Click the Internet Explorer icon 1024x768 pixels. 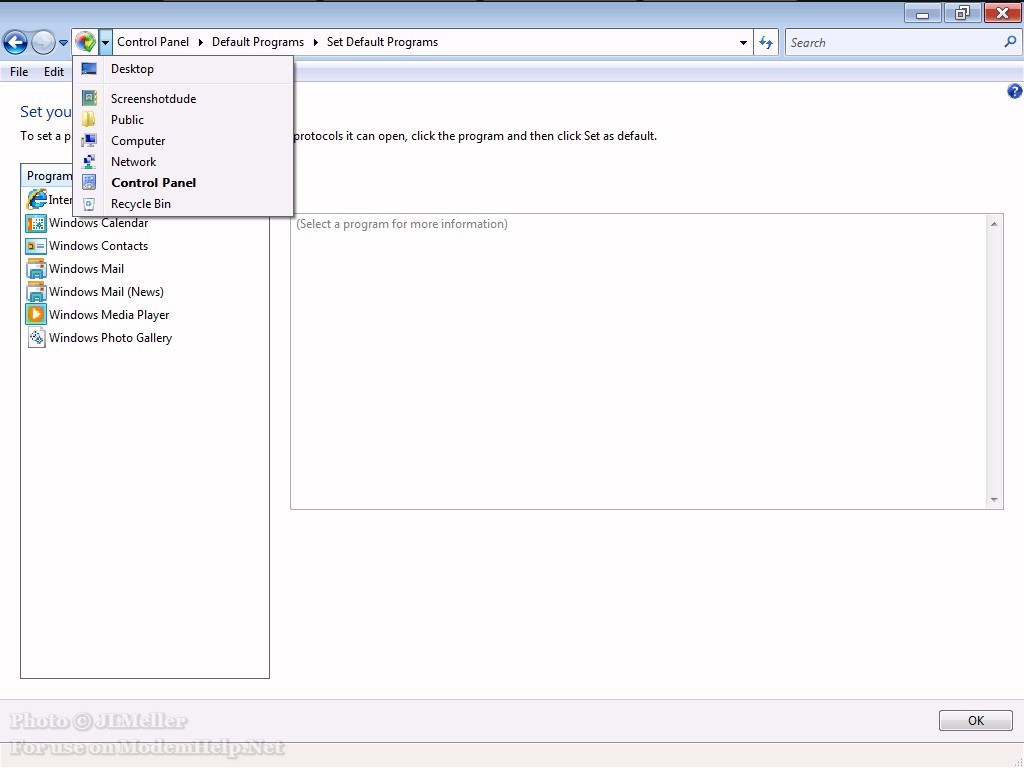[x=37, y=199]
